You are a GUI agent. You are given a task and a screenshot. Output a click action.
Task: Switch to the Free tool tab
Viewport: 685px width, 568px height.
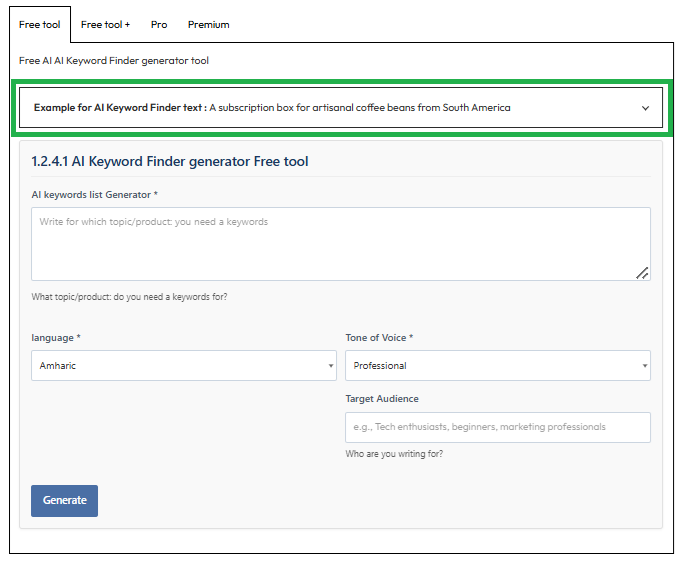(x=40, y=24)
